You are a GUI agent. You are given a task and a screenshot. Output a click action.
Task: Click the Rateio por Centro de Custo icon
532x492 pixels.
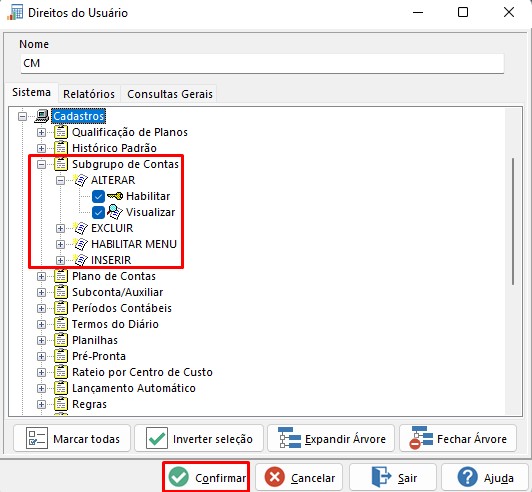click(x=61, y=372)
